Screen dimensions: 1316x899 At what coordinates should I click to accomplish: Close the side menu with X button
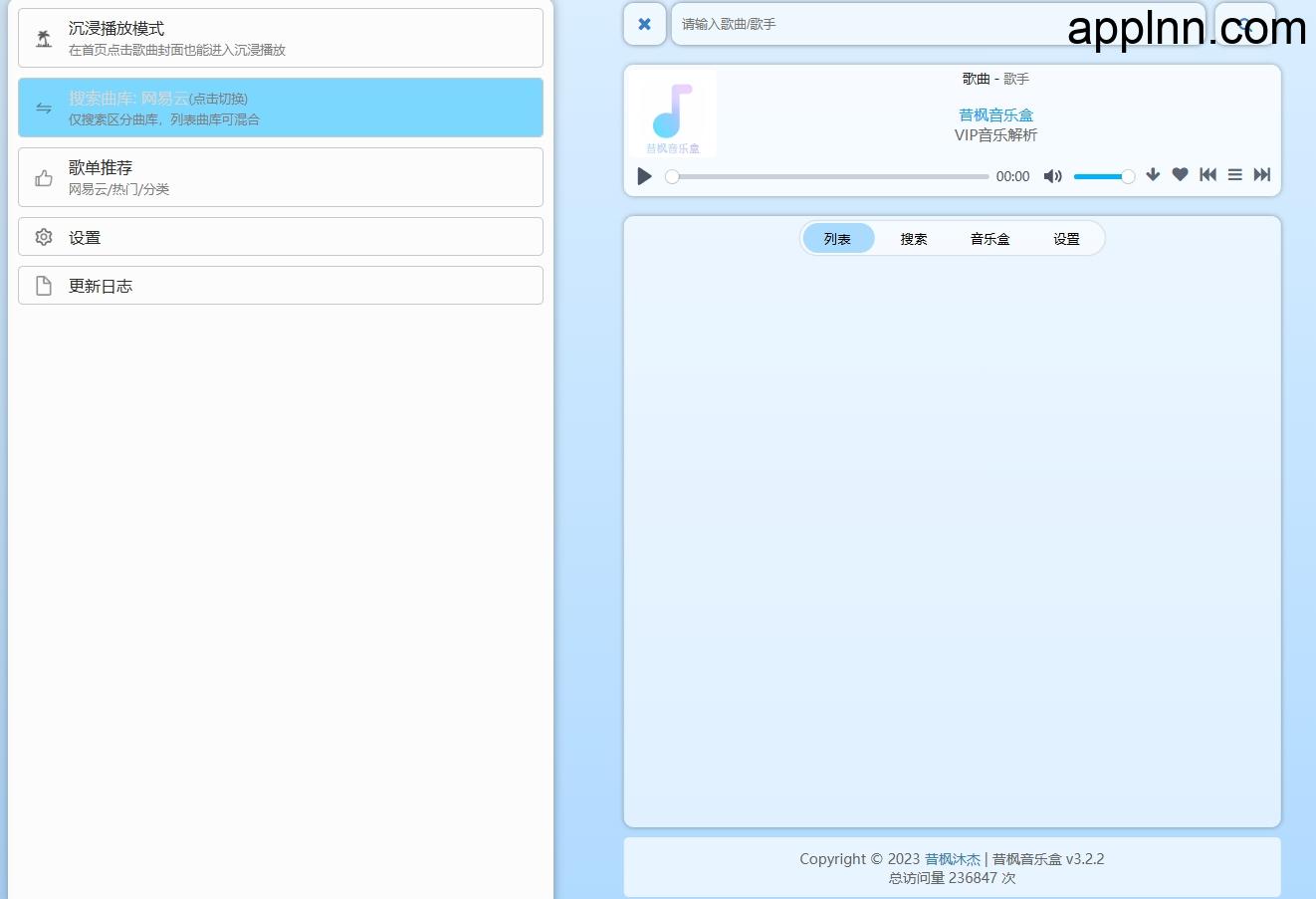click(x=644, y=24)
